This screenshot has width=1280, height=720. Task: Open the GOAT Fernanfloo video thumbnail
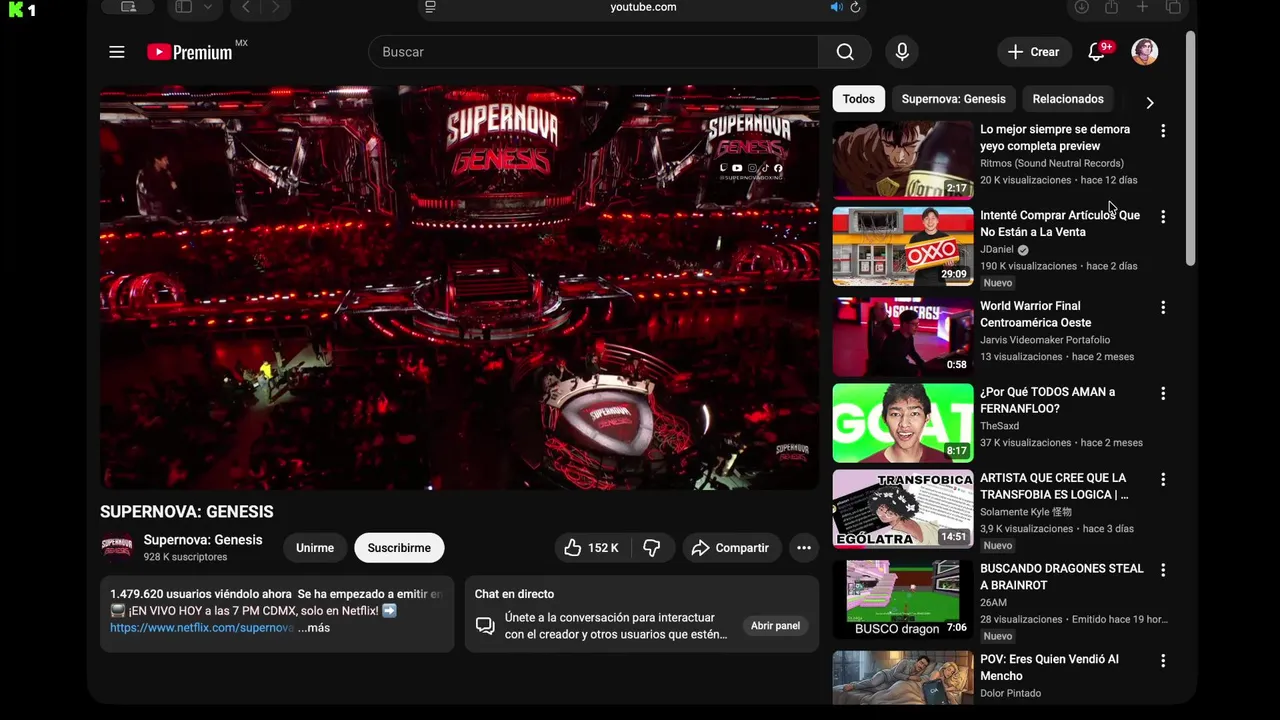tap(903, 423)
